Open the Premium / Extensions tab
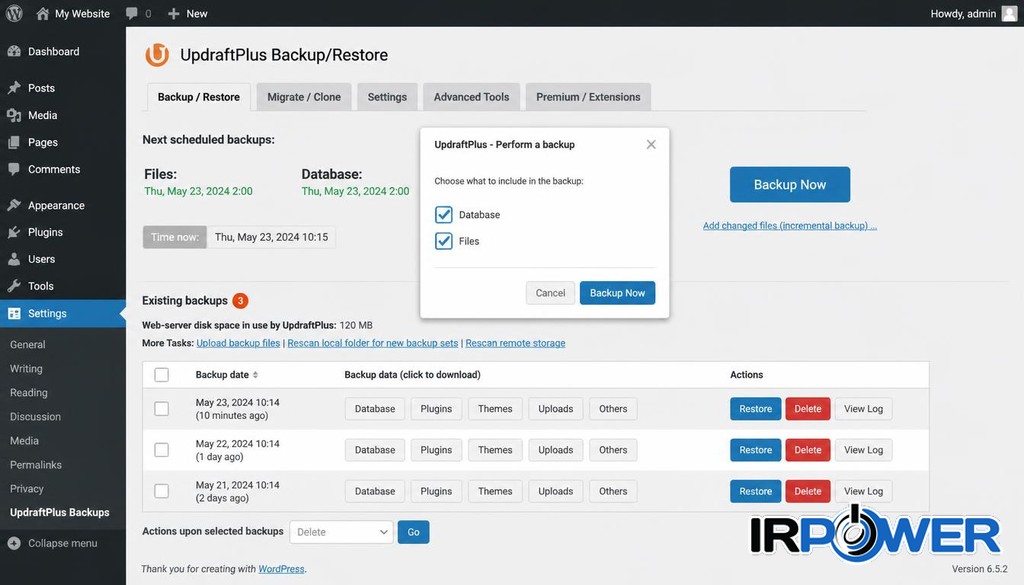This screenshot has height=585, width=1024. tap(588, 97)
